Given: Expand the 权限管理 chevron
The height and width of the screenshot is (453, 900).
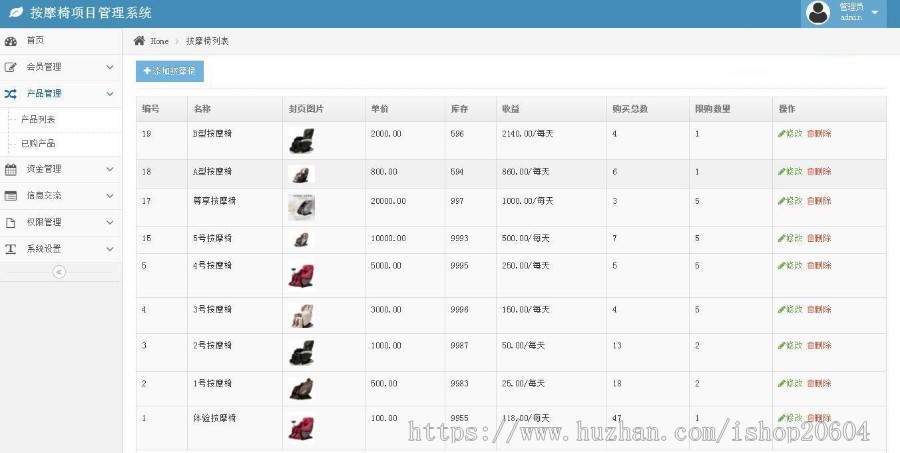Looking at the screenshot, I should [x=110, y=223].
